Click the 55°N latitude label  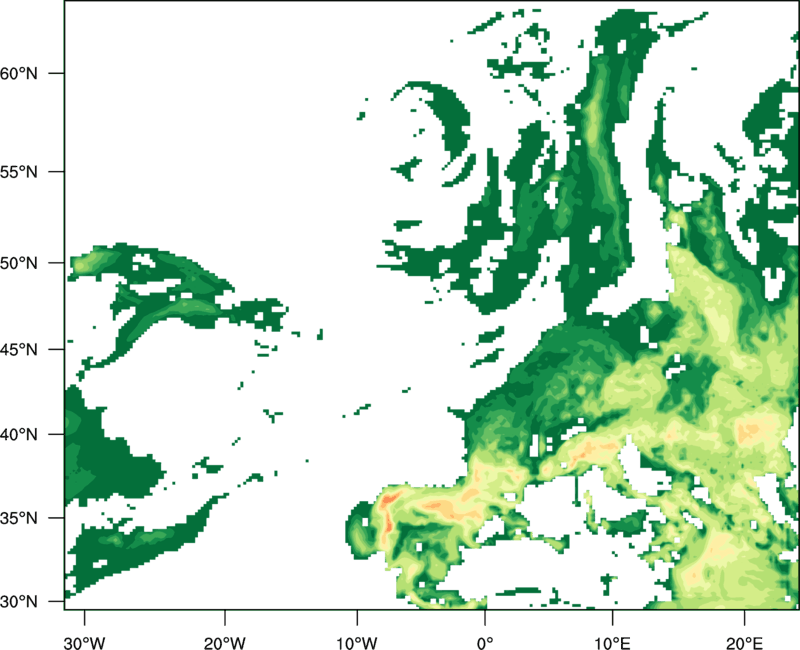(x=18, y=172)
